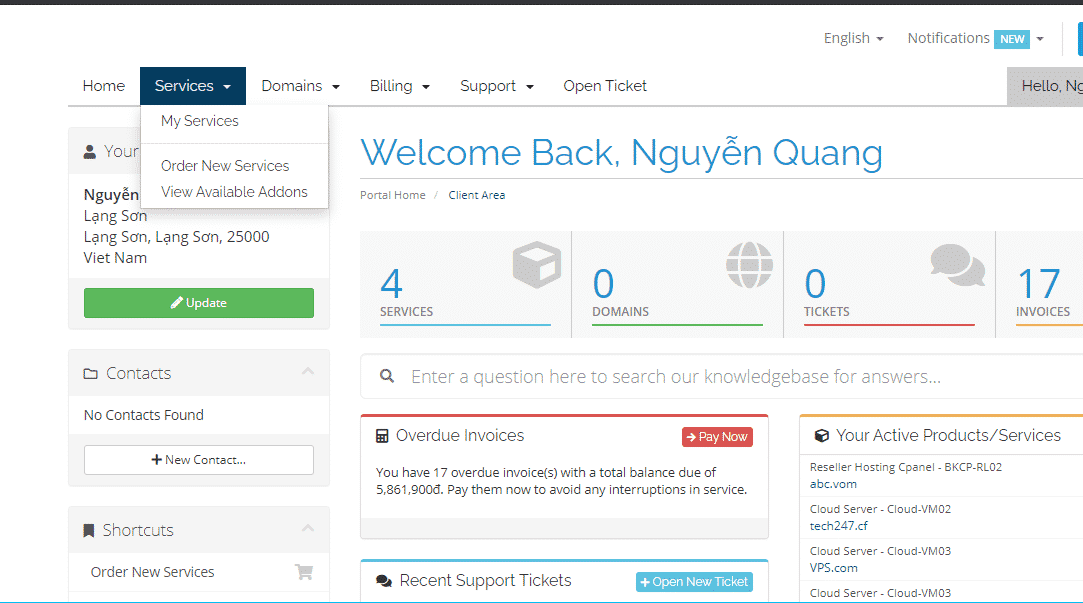Click the Overdue Invoices calculator icon

(x=382, y=436)
